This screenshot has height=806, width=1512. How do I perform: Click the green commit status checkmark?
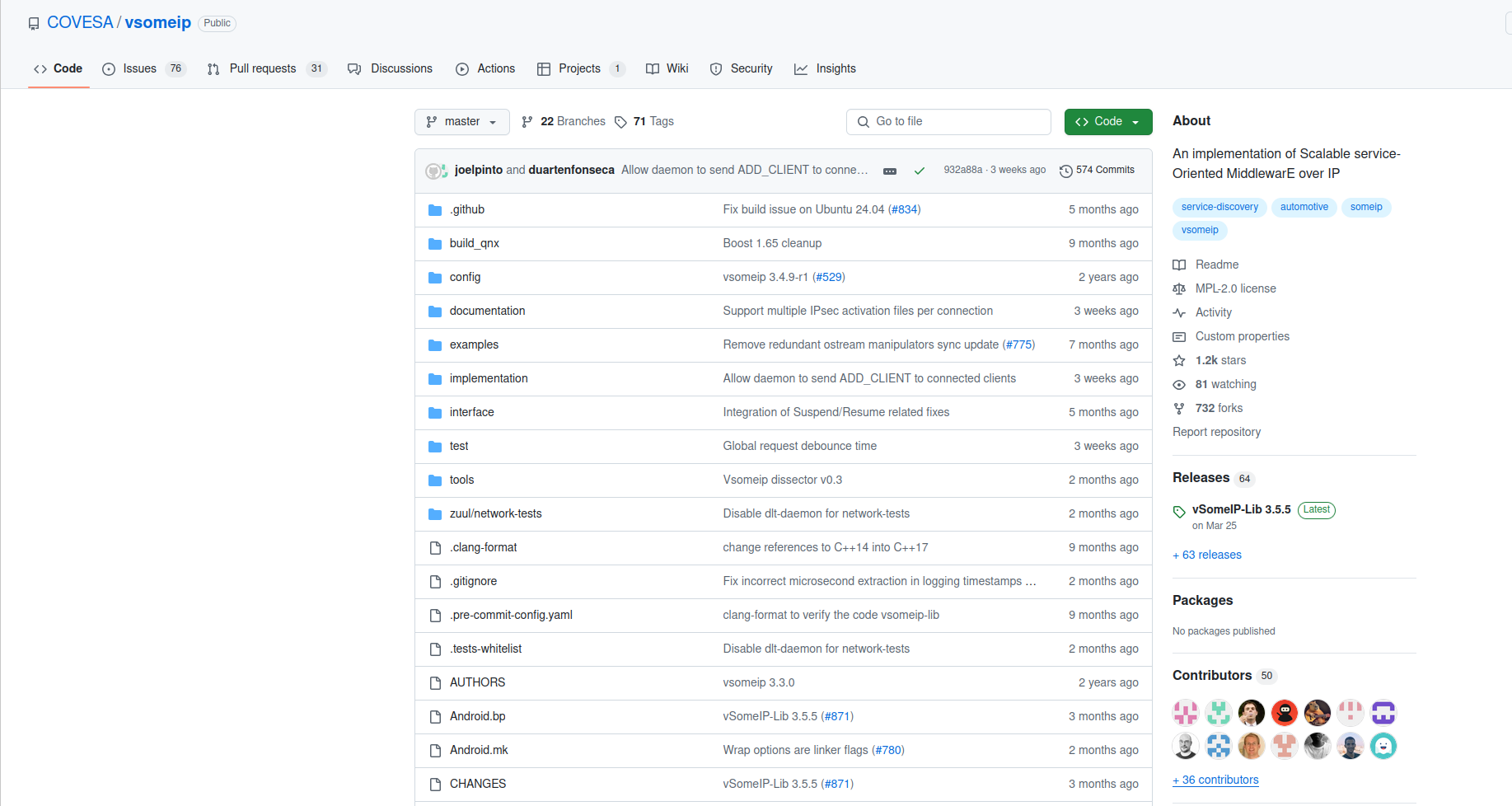click(x=920, y=171)
